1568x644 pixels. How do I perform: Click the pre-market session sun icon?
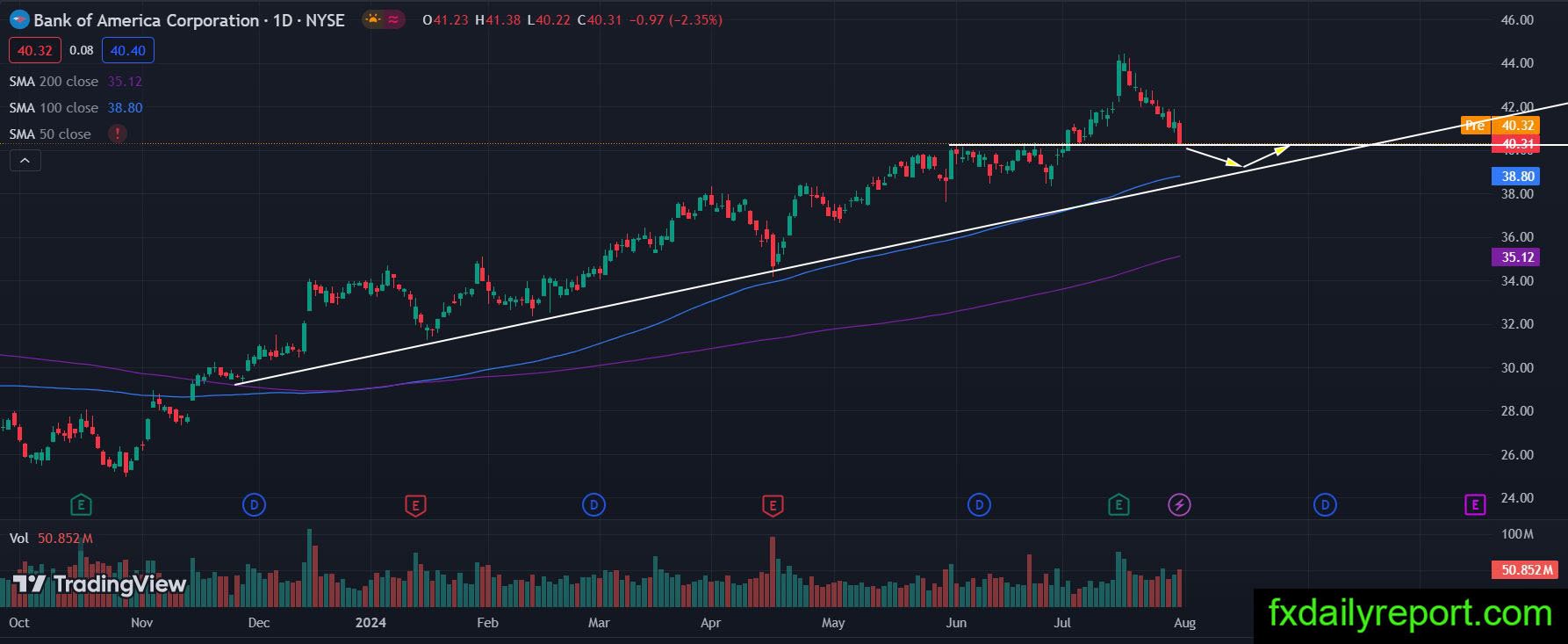(x=373, y=19)
